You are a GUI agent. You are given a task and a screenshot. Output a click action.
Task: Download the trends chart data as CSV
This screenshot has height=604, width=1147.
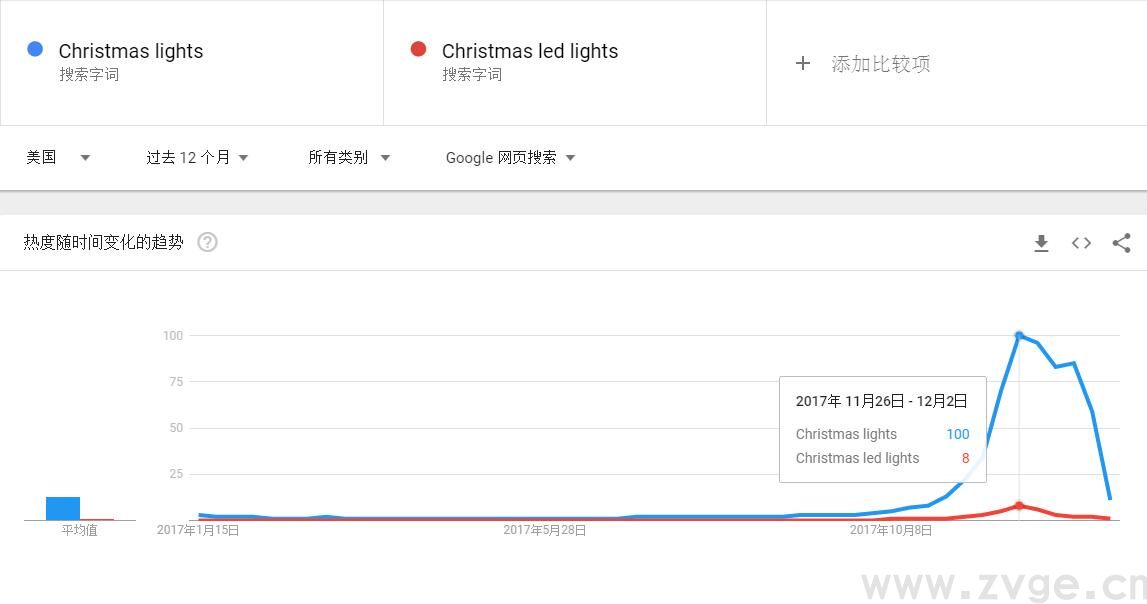tap(1041, 243)
